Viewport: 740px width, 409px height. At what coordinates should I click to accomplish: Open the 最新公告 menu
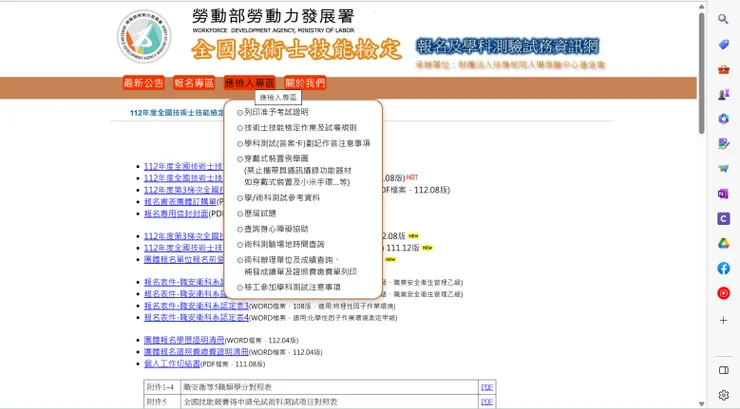(143, 83)
